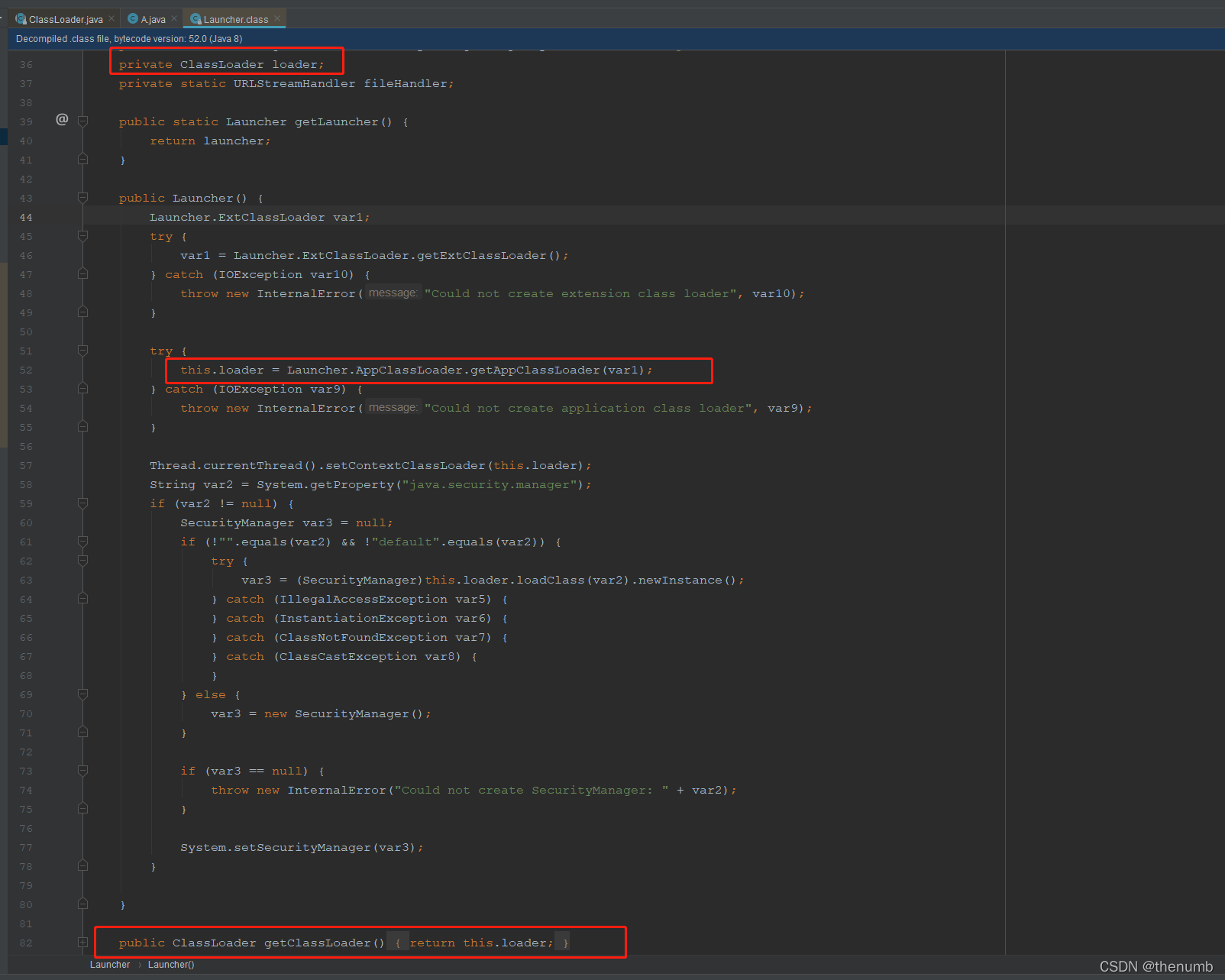Switch to the ClassLoader.java tab
Image resolution: width=1225 pixels, height=980 pixels.
[65, 19]
